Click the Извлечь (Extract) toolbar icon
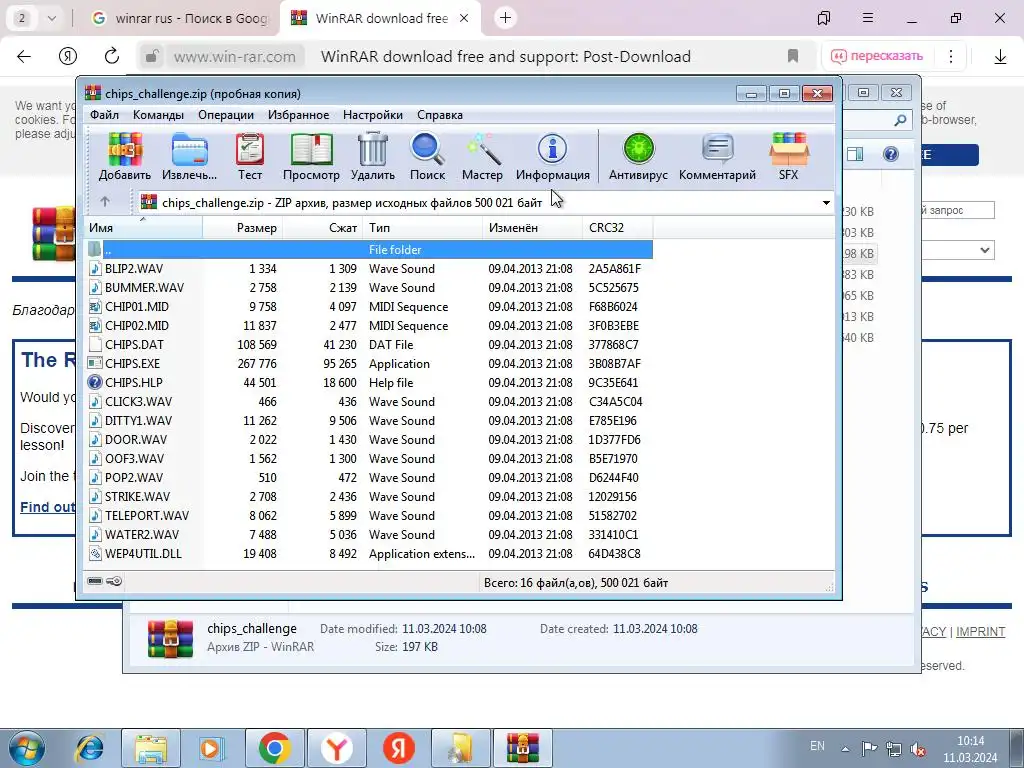This screenshot has height=768, width=1024. coord(189,157)
